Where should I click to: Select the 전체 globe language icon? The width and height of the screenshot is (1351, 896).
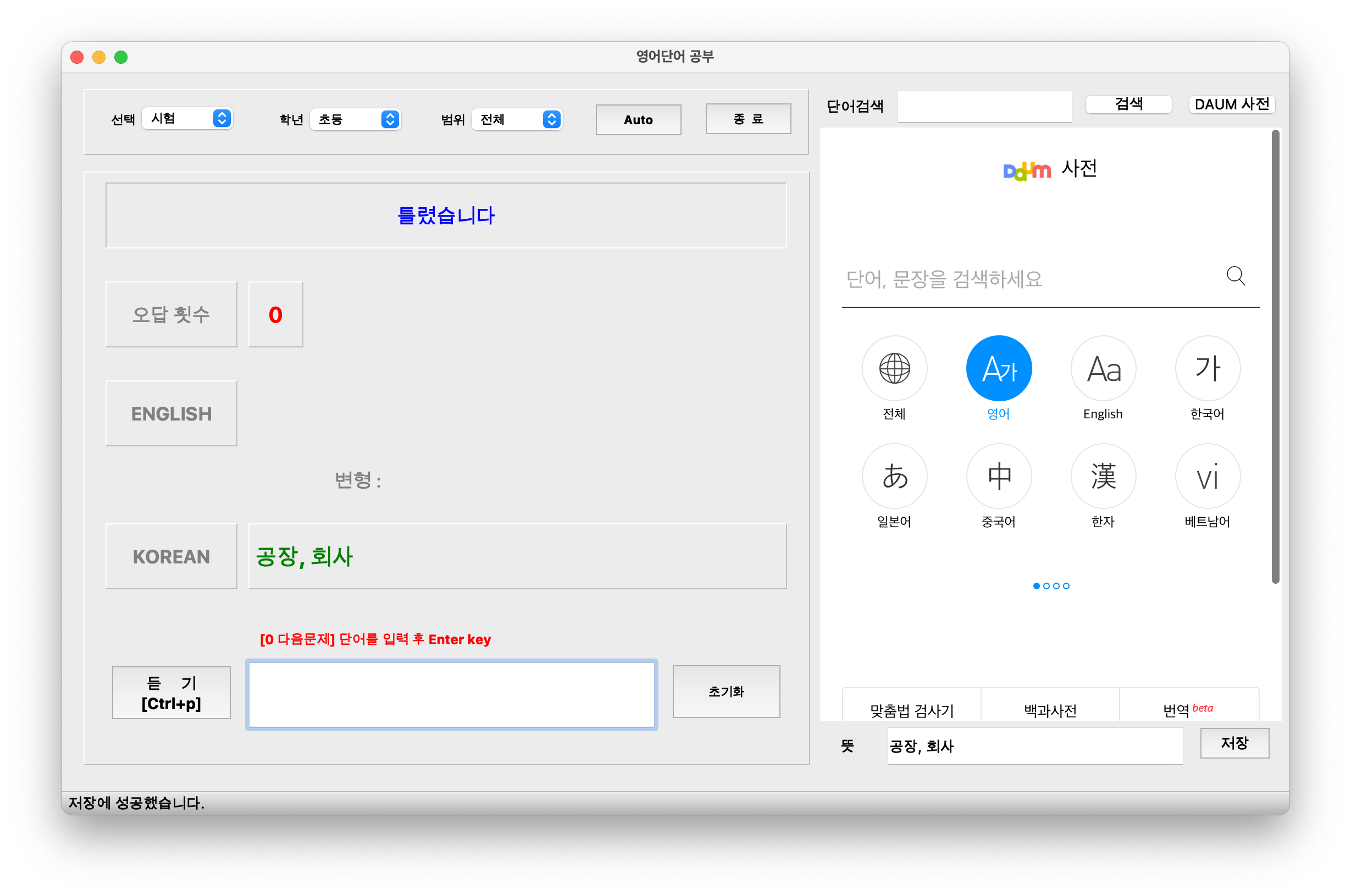[894, 368]
